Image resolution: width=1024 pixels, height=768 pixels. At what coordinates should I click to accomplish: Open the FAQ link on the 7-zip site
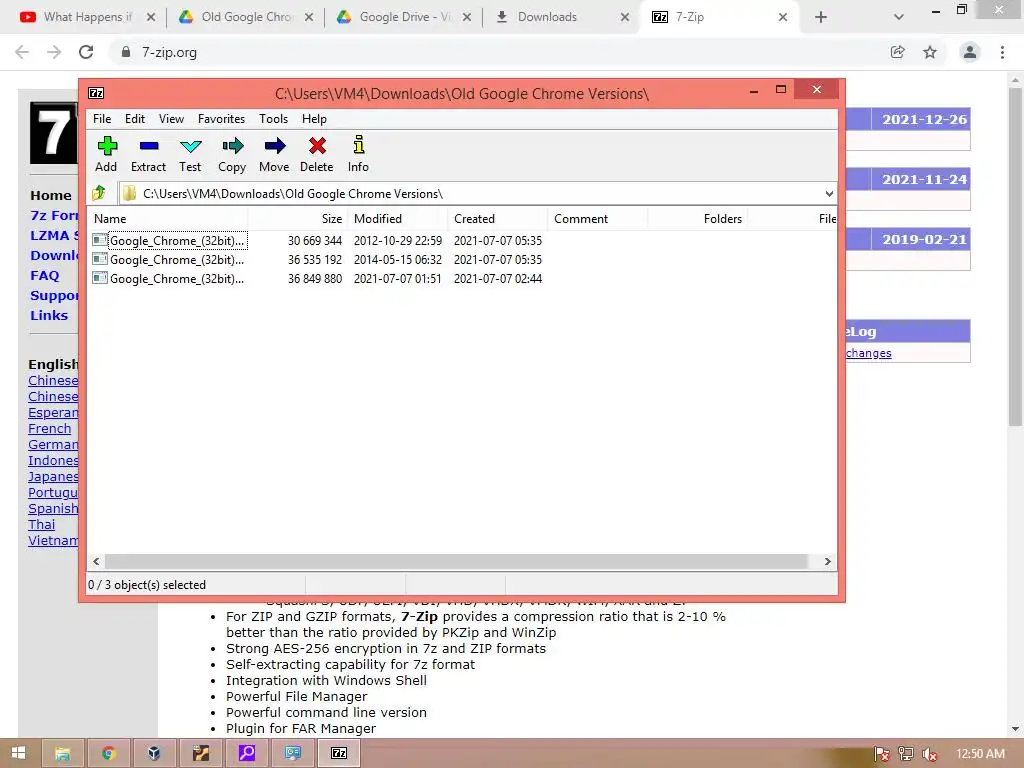(44, 276)
